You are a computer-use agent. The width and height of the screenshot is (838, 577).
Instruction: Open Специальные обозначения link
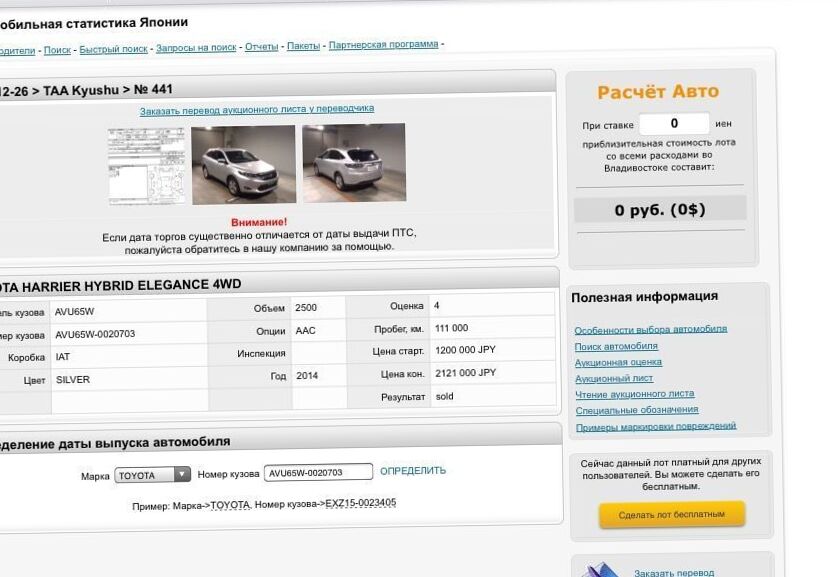click(637, 410)
